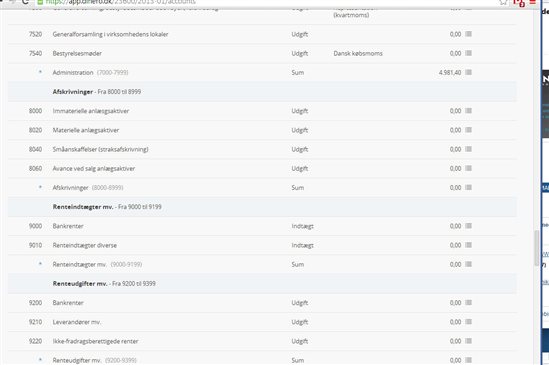Click the page's vertical scrollbar thumb

(536, 248)
